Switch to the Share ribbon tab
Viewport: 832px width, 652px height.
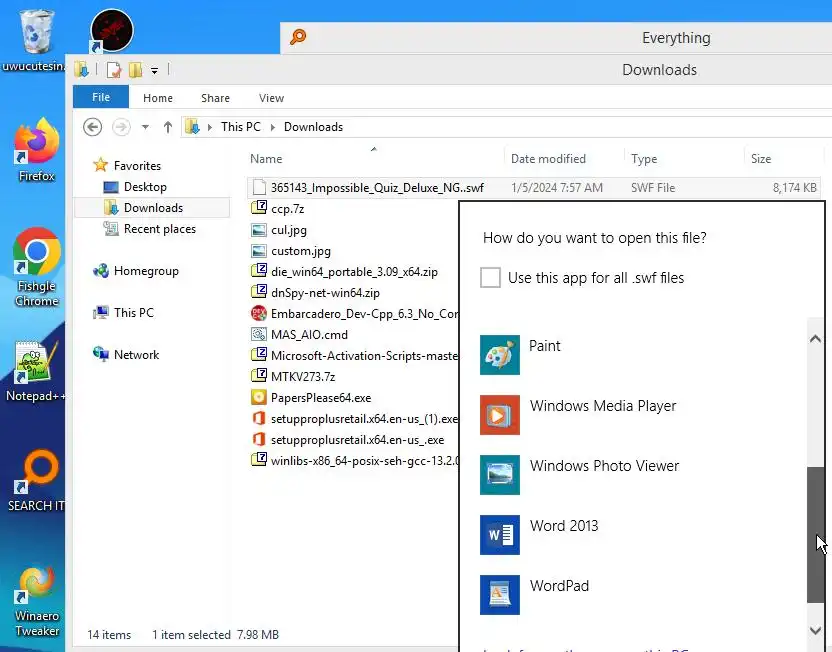point(215,98)
